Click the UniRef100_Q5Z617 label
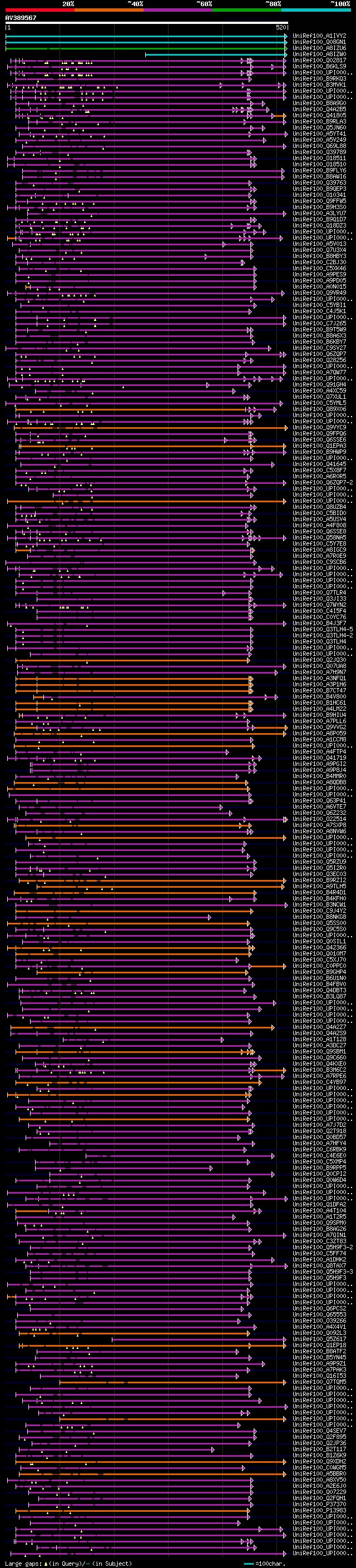Screen dimensions: 356x1568 pos(319,1339)
